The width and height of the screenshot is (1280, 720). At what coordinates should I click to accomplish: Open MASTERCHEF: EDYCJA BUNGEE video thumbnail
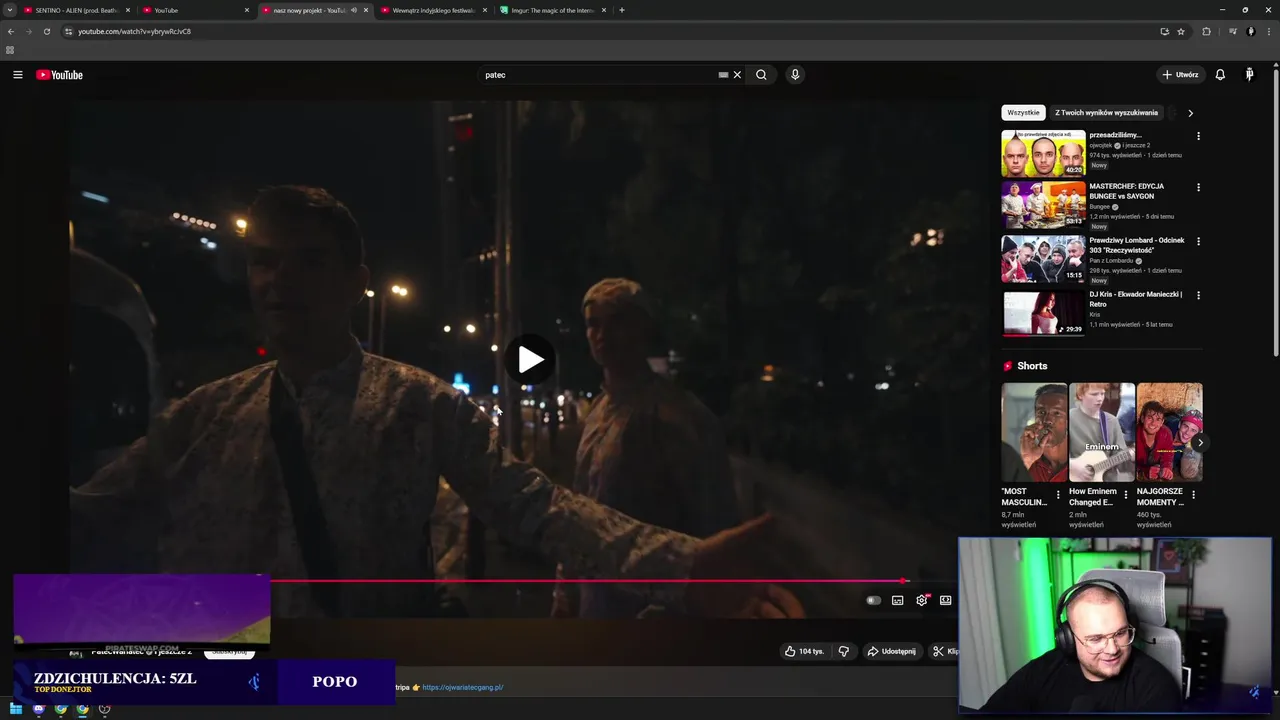[1043, 205]
